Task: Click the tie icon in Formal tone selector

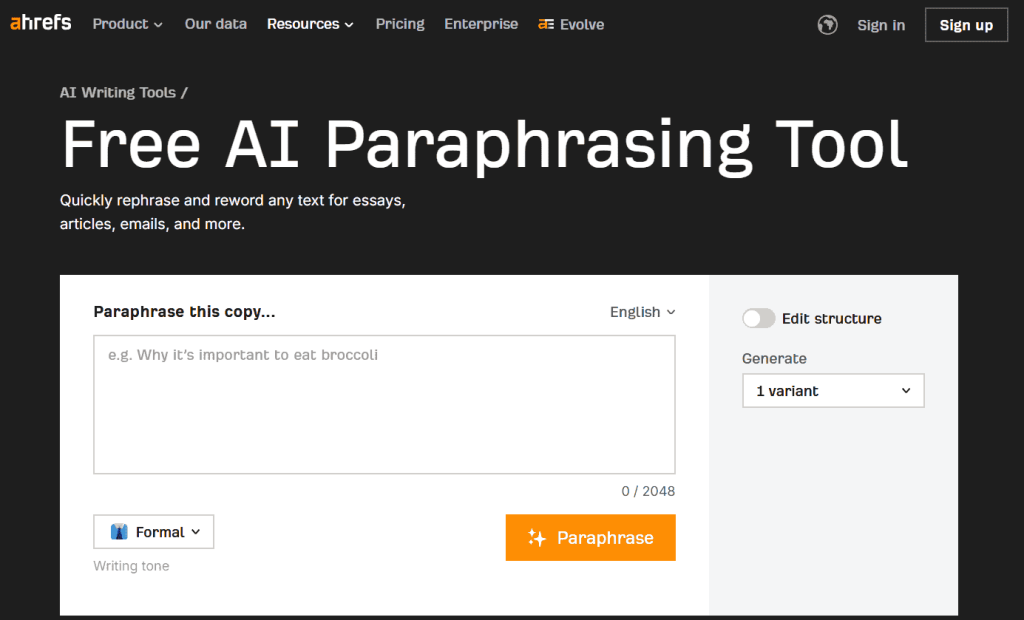Action: 119,532
